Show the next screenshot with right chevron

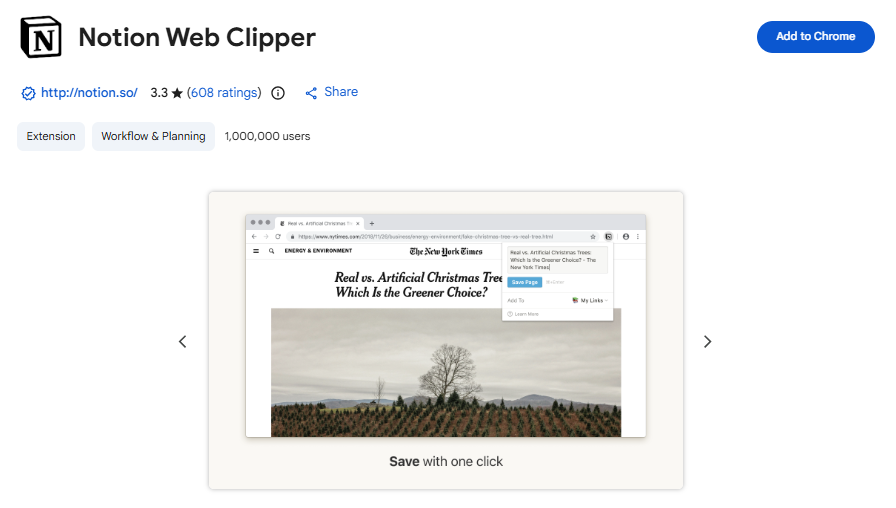tap(707, 342)
